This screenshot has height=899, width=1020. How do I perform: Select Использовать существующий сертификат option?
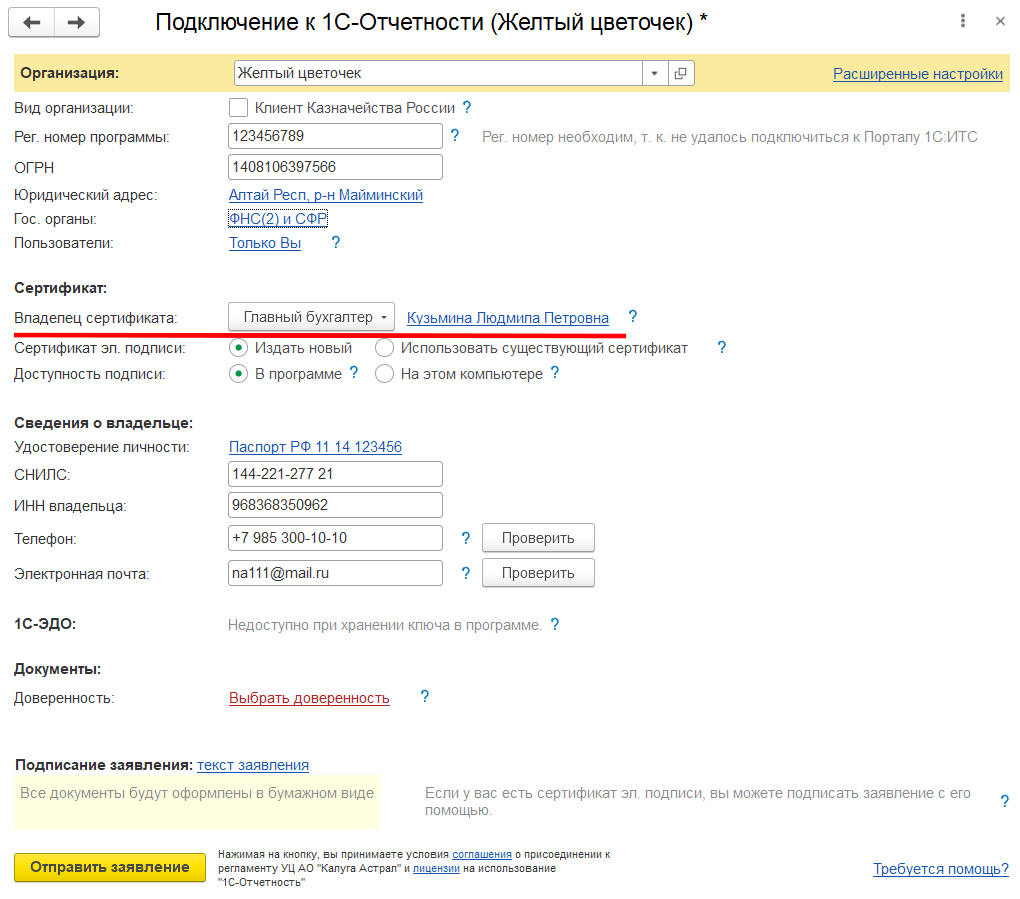[384, 348]
